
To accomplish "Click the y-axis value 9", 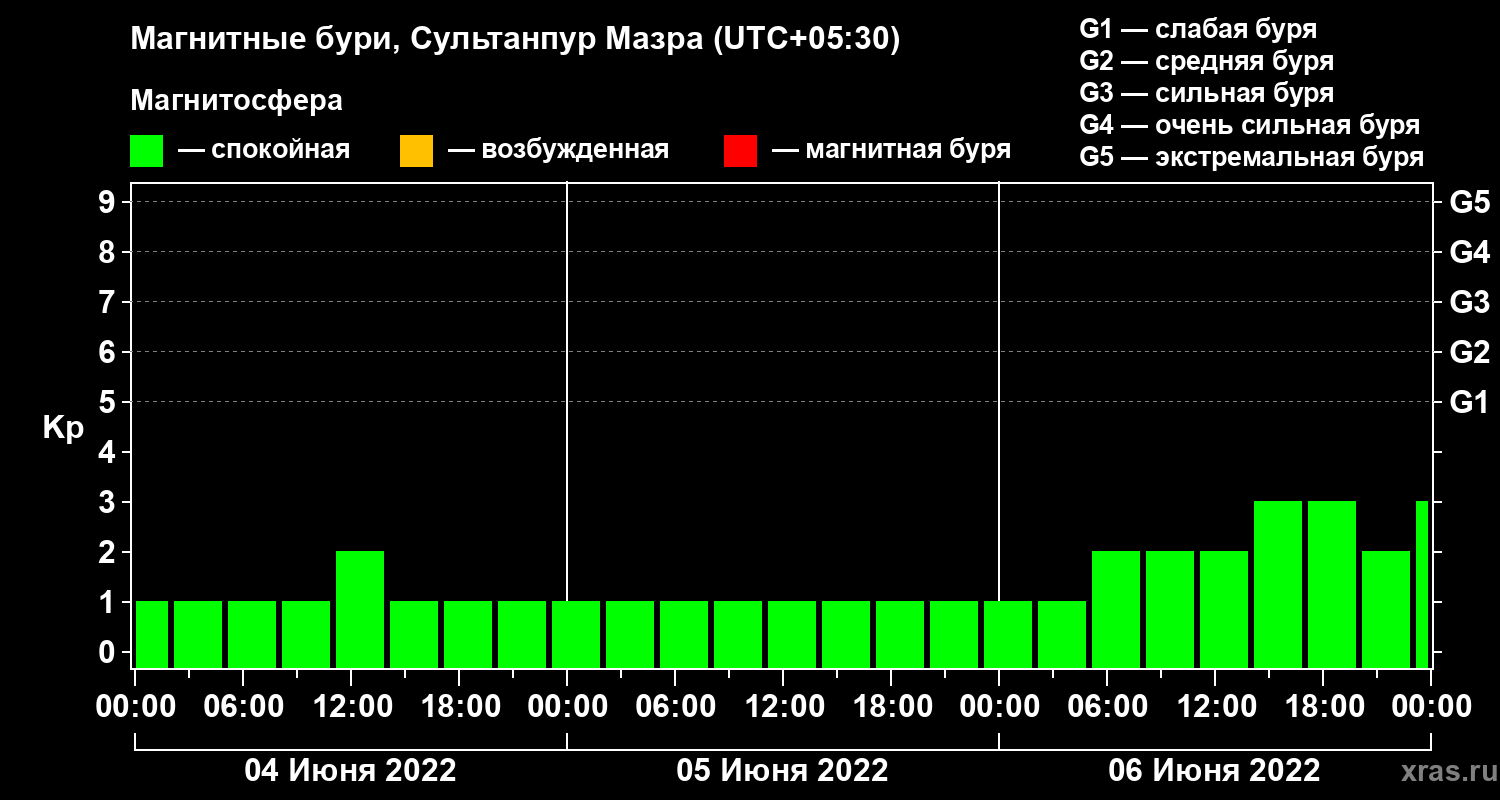I will [109, 202].
